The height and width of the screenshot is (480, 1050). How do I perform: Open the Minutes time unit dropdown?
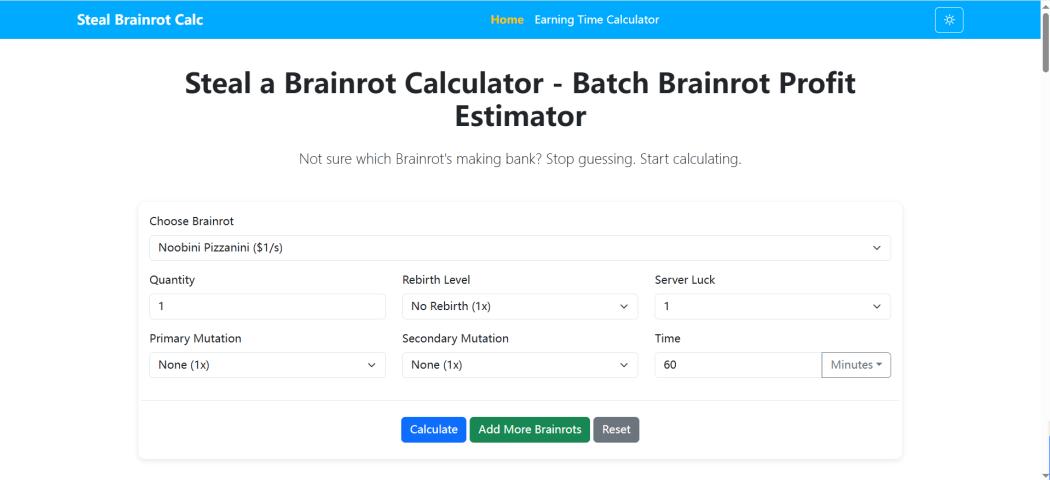(x=856, y=365)
